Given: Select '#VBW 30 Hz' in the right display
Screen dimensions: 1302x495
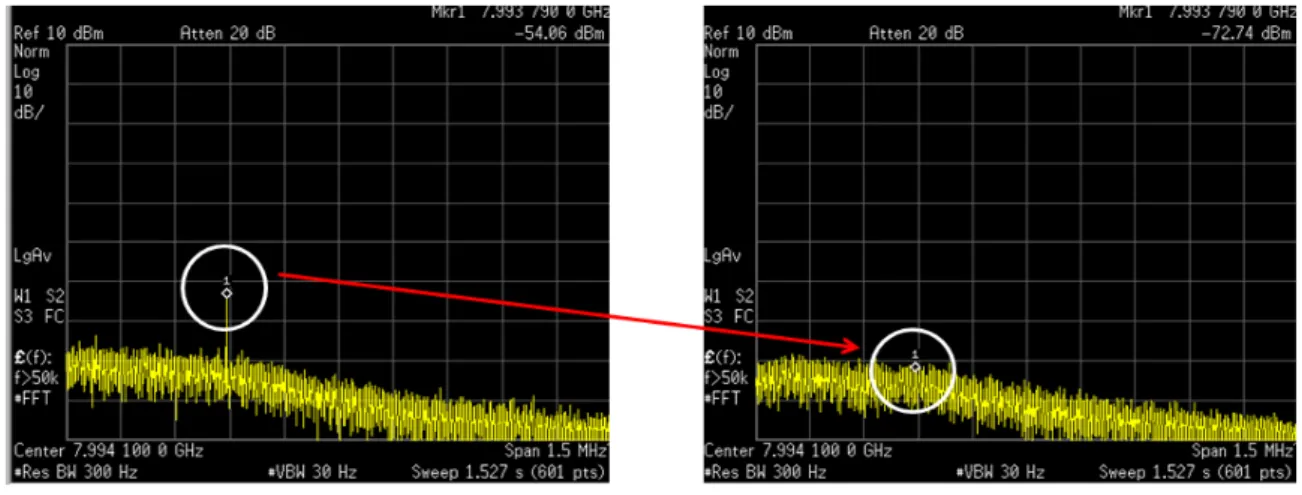Looking at the screenshot, I should click(1001, 471).
